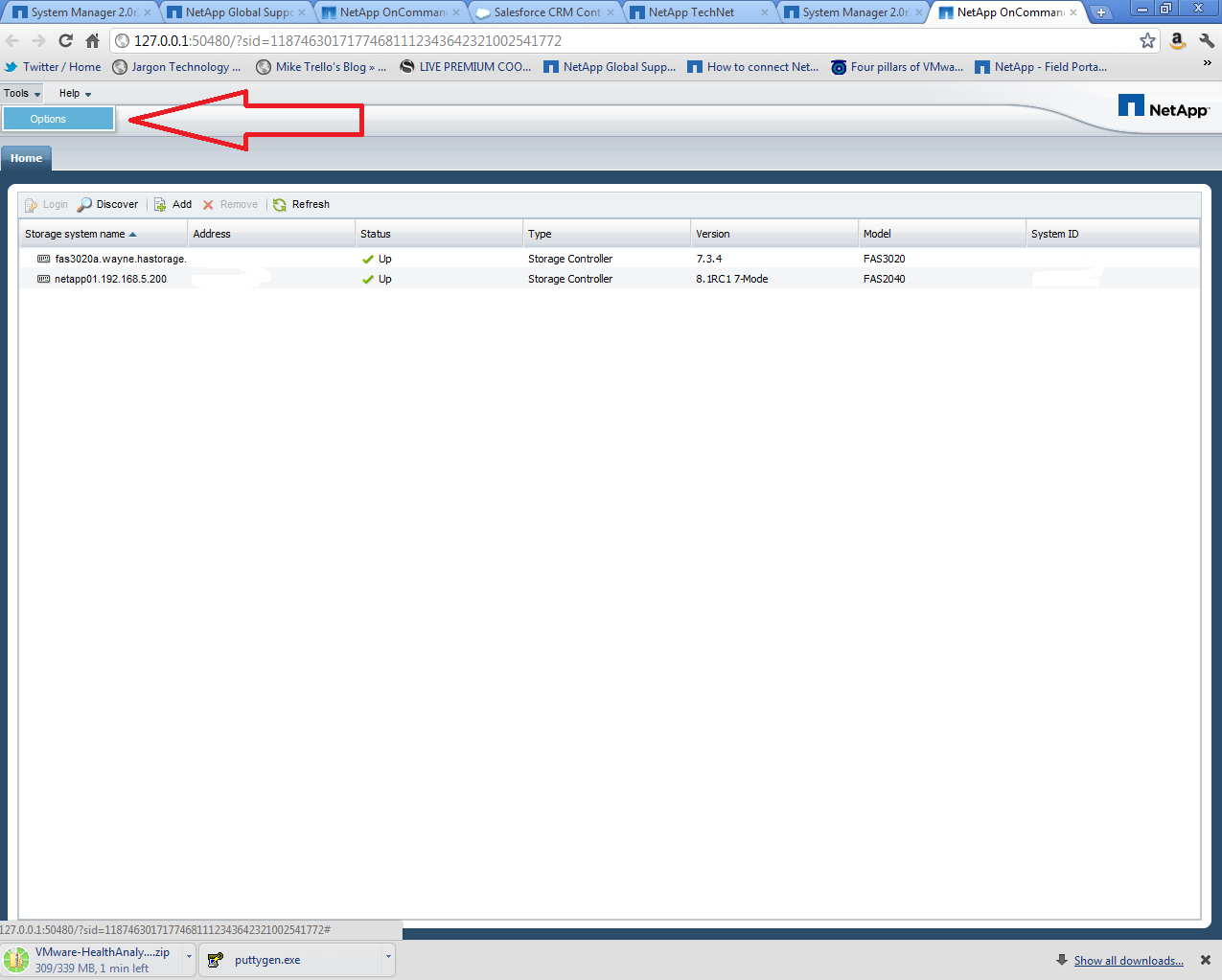
Task: Click the Address column header
Action: click(271, 234)
